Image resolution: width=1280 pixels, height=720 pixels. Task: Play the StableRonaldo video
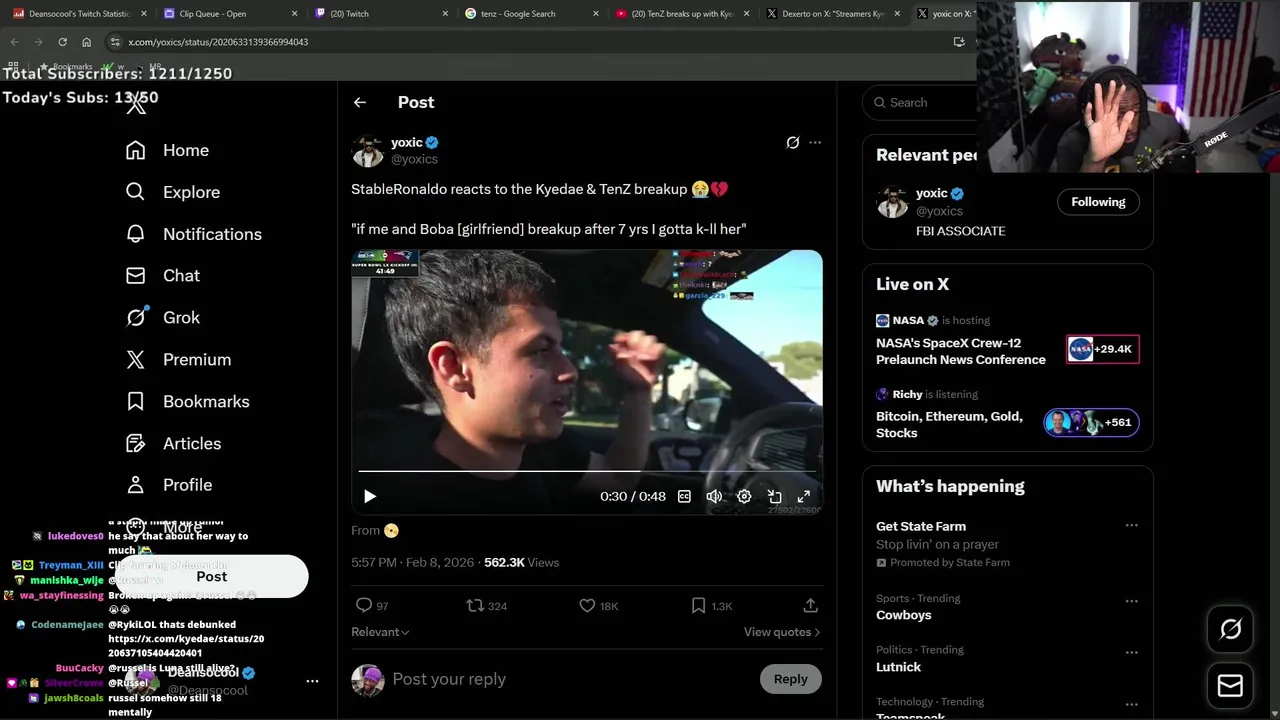[370, 496]
